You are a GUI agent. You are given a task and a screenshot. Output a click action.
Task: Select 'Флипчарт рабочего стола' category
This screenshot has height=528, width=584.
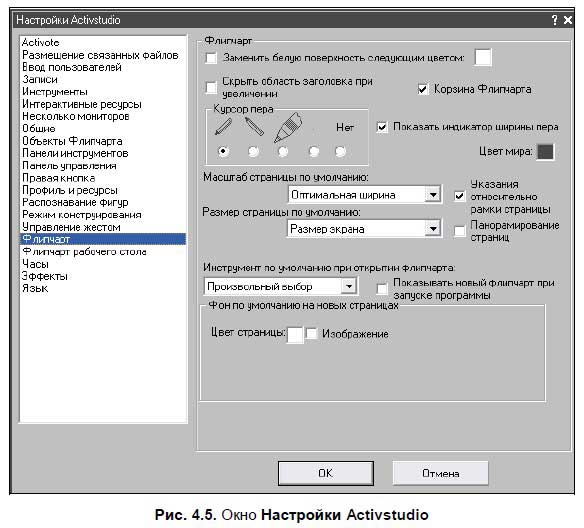pos(84,252)
